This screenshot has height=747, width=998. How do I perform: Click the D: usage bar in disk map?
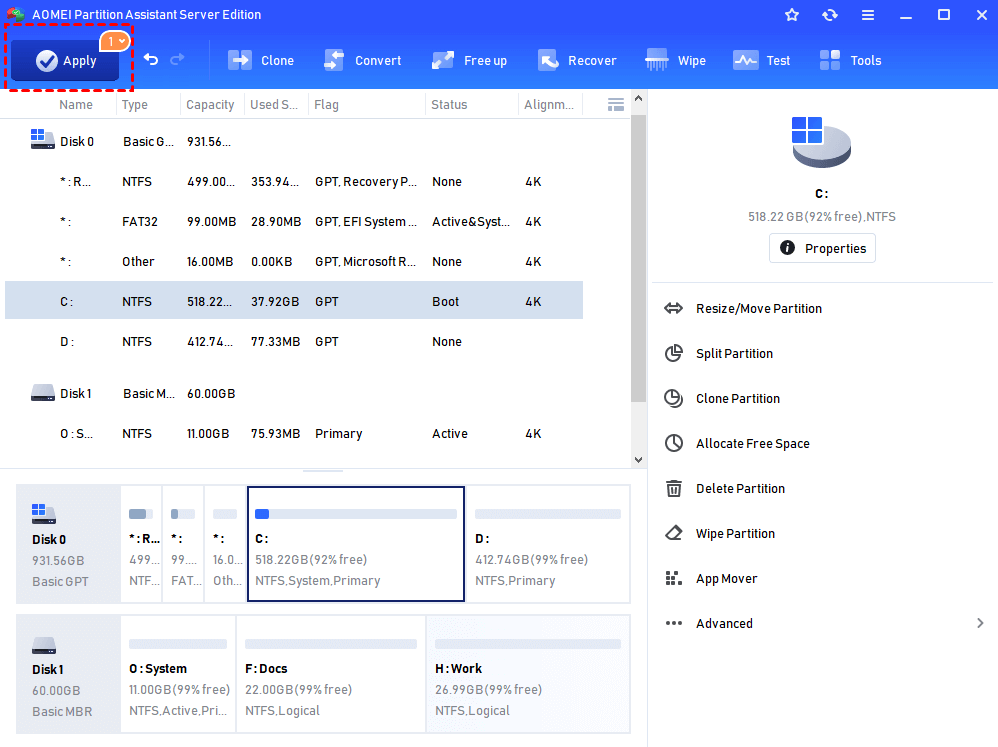point(548,514)
